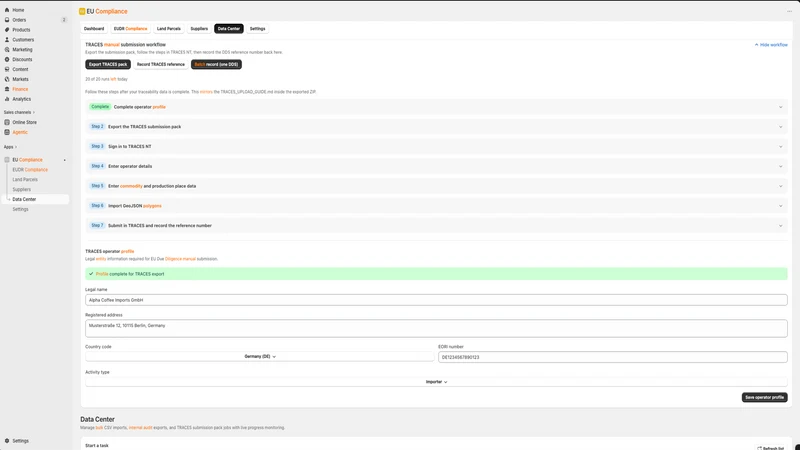Click the Data Center section heading

coord(97,419)
